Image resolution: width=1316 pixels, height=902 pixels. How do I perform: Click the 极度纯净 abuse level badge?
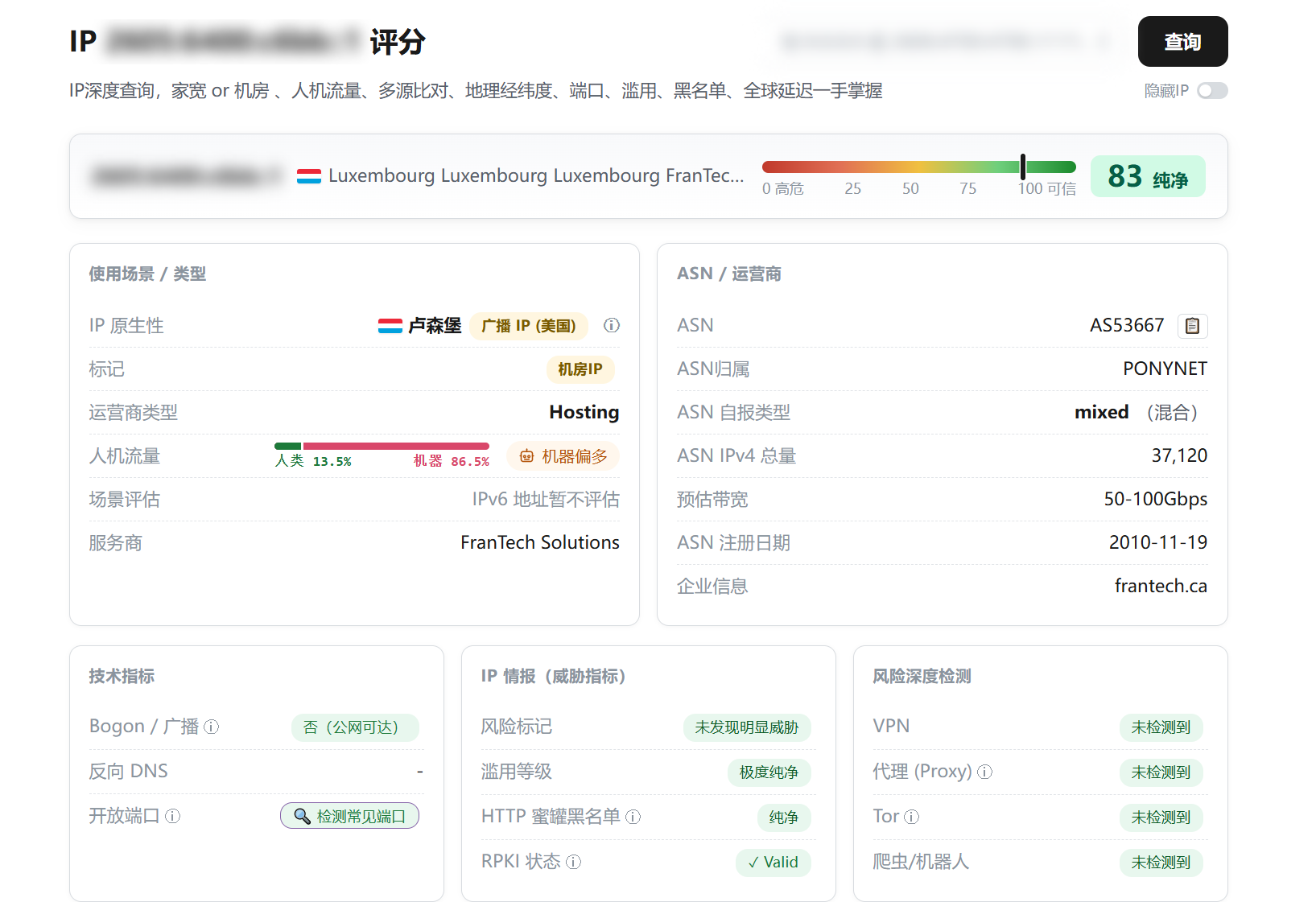click(769, 772)
